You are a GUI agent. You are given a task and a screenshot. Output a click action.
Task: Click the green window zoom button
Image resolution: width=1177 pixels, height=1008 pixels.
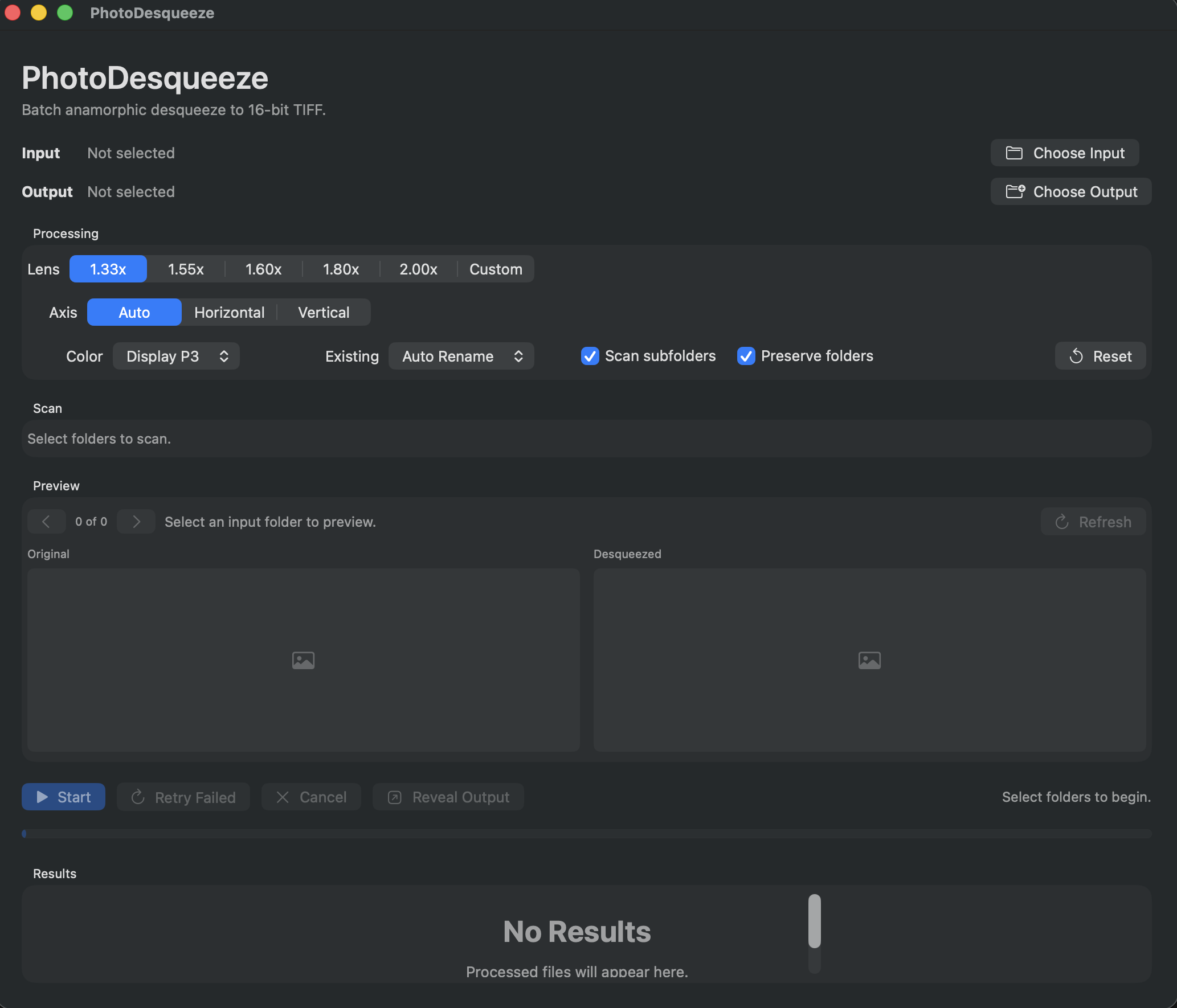click(x=65, y=13)
